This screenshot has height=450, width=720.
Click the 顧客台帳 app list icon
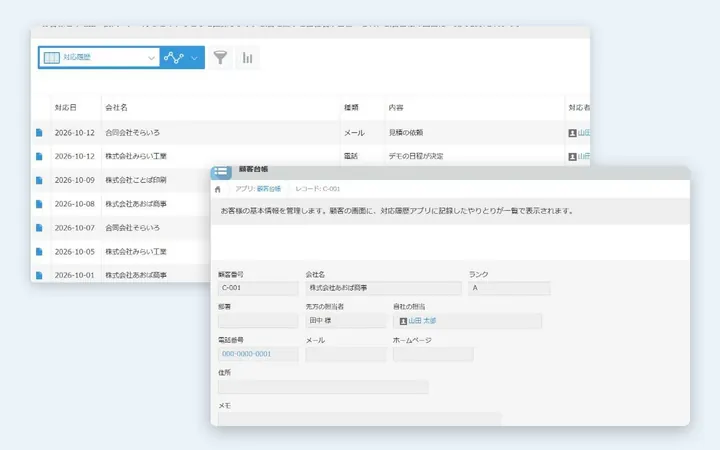[x=221, y=172]
